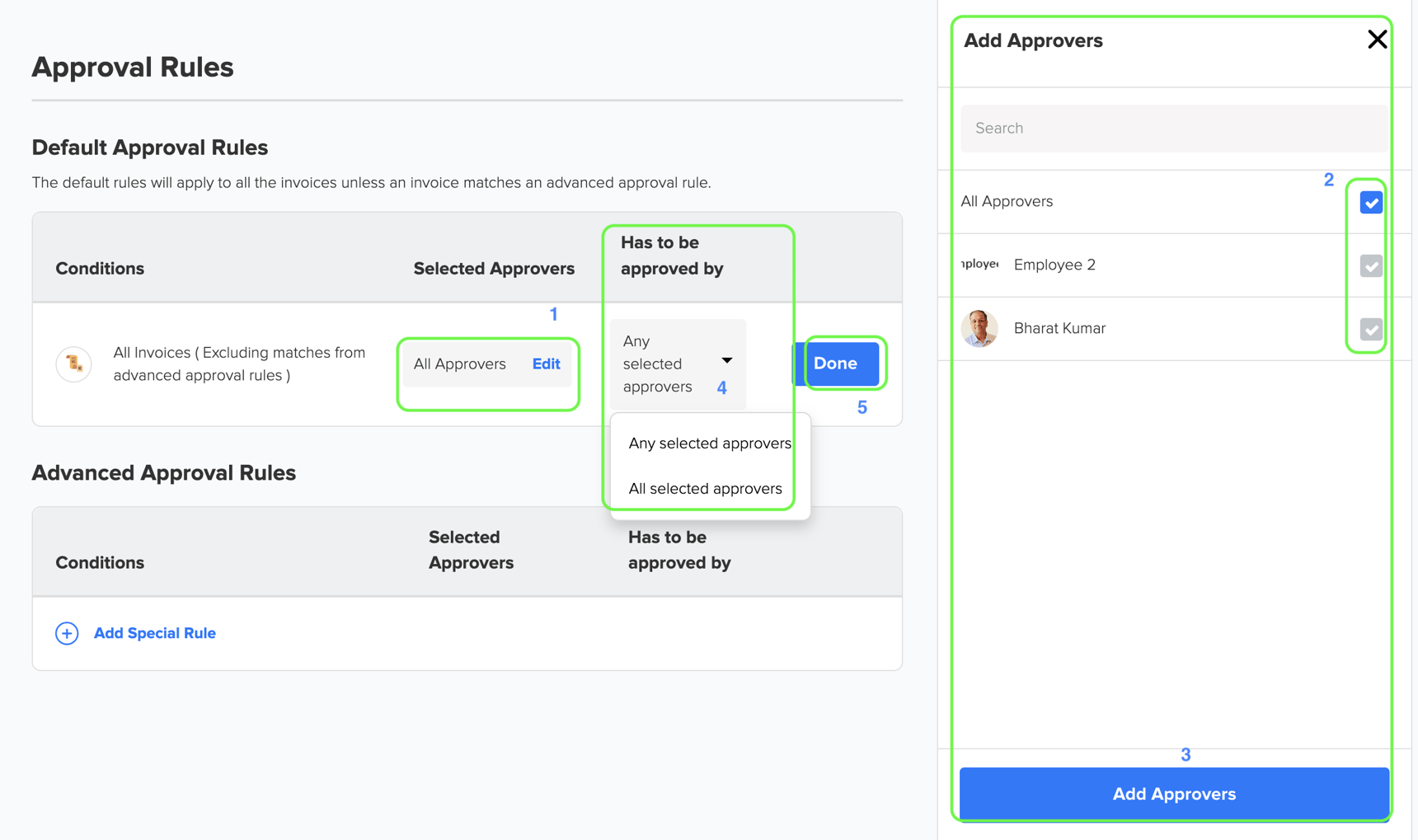Click the X icon to close Add Approvers panel
This screenshot has height=840, width=1418.
1378,39
